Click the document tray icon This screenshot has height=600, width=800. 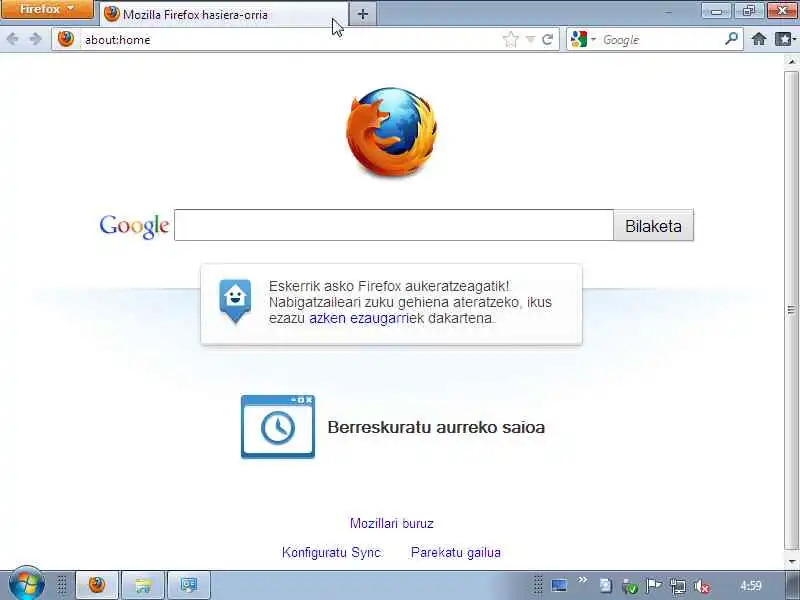[606, 586]
